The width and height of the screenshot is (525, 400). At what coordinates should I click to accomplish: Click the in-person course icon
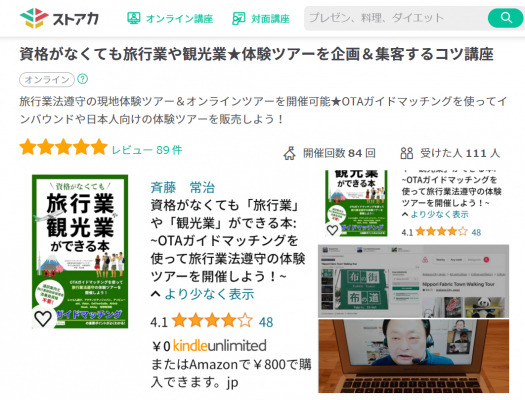click(239, 18)
